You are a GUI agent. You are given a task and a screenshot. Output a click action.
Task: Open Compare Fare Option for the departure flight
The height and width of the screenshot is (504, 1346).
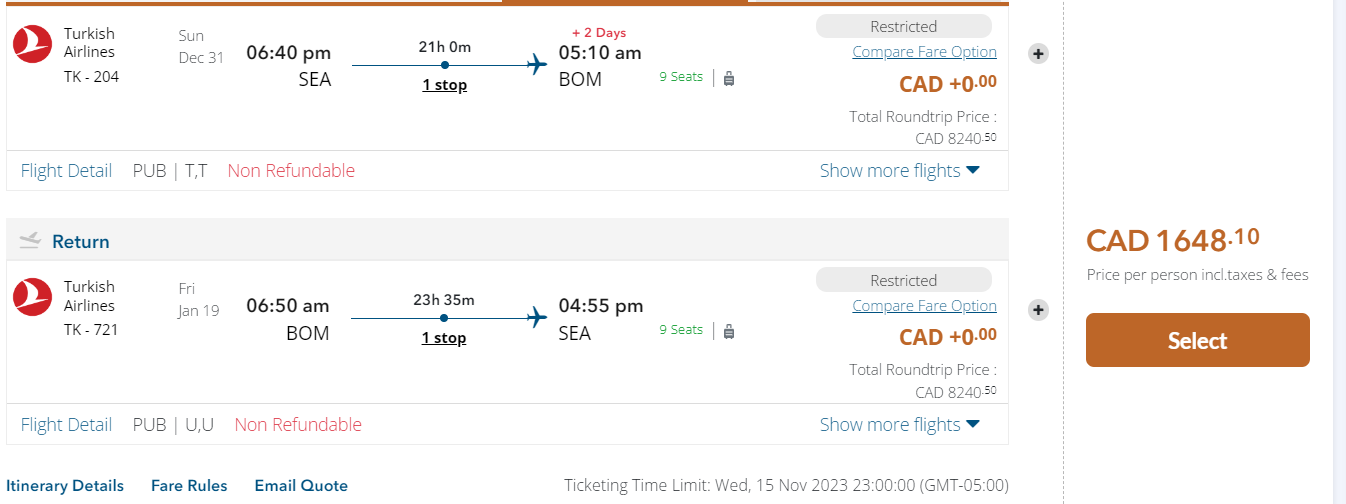(924, 52)
